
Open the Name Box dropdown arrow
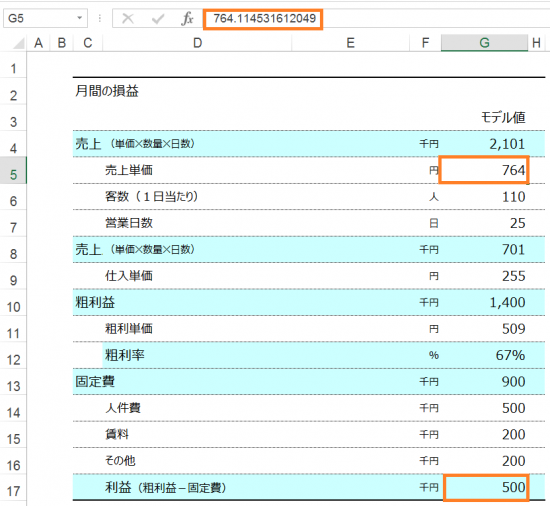point(80,18)
